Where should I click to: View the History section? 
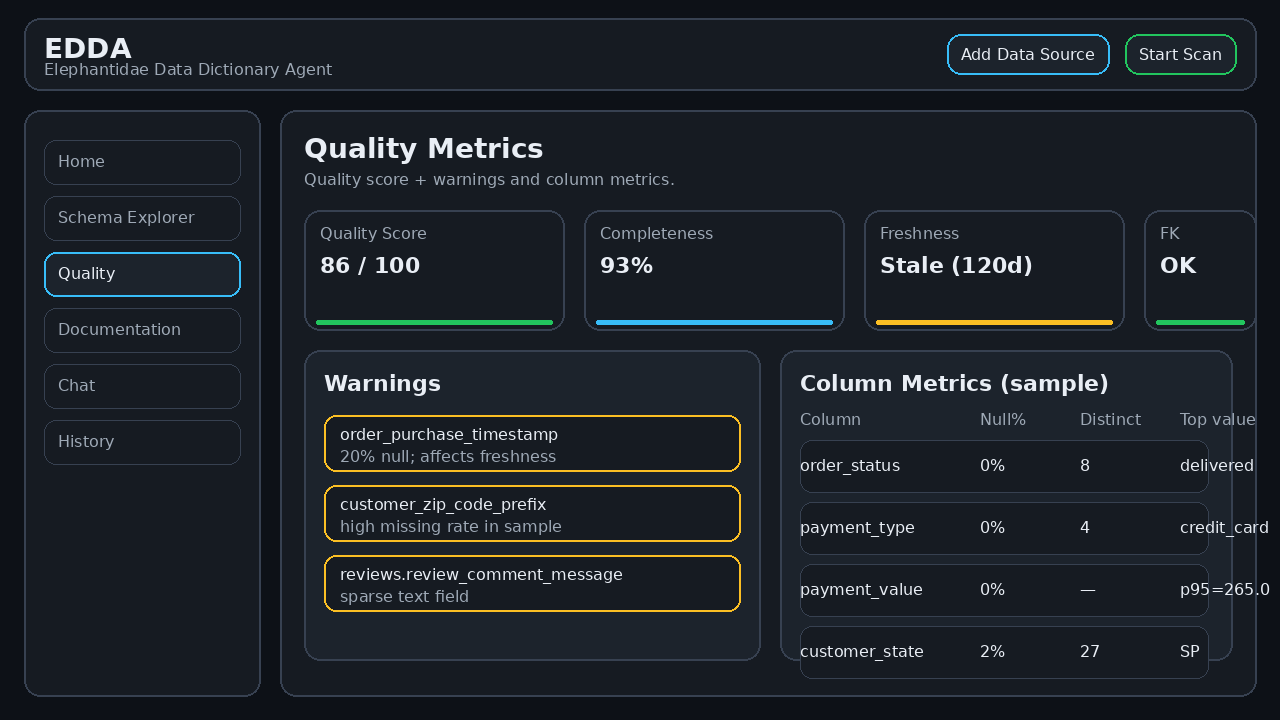[142, 442]
